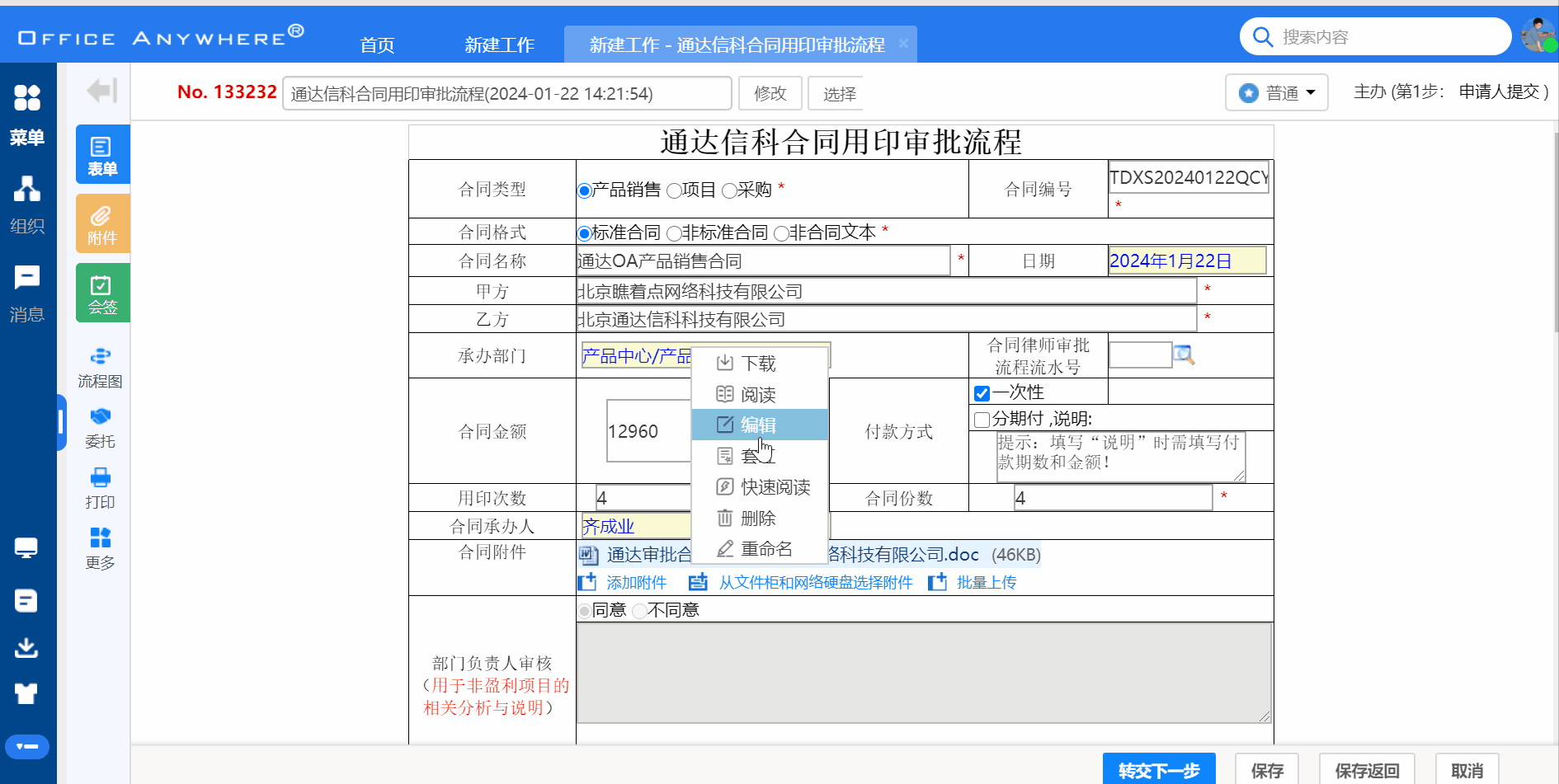Click the 日期 field showing 2024年1月22日
The height and width of the screenshot is (784, 1559).
click(1187, 261)
